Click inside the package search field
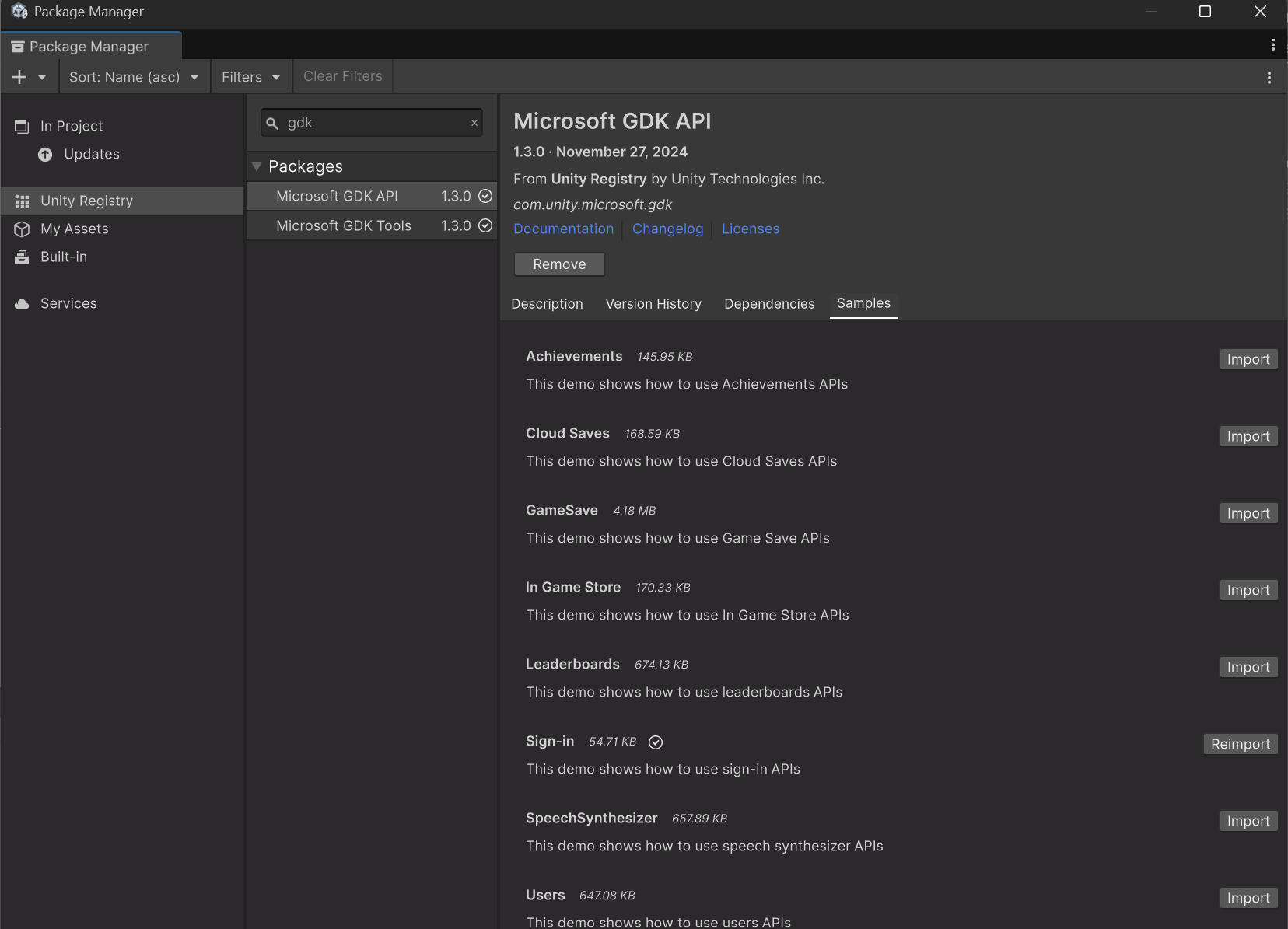 pyautogui.click(x=372, y=122)
